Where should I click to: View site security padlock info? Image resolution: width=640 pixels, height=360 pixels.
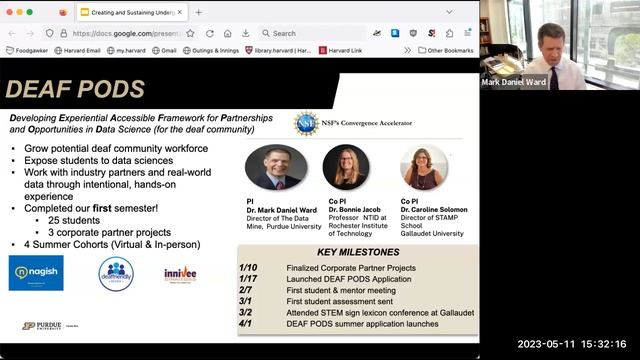click(64, 33)
